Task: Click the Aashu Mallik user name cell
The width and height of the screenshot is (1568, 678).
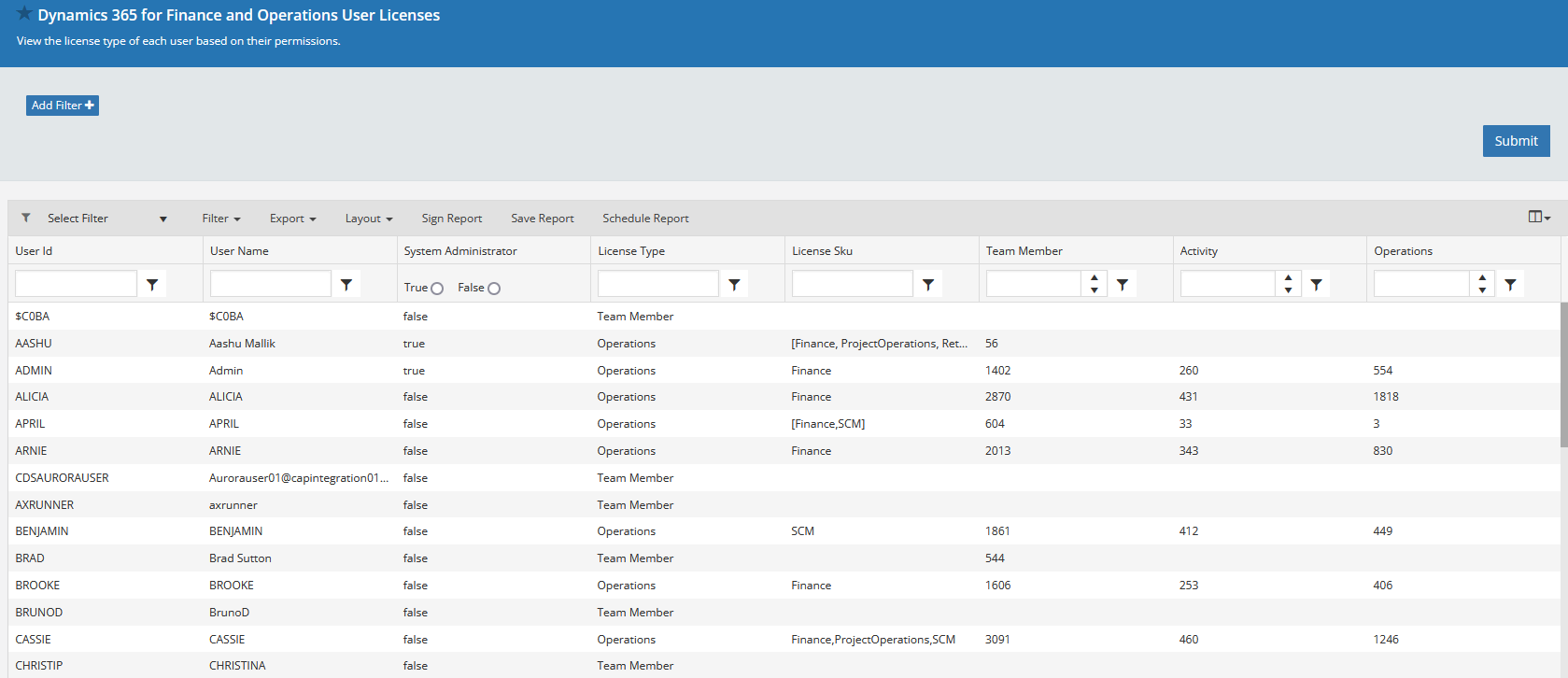Action: 243,344
